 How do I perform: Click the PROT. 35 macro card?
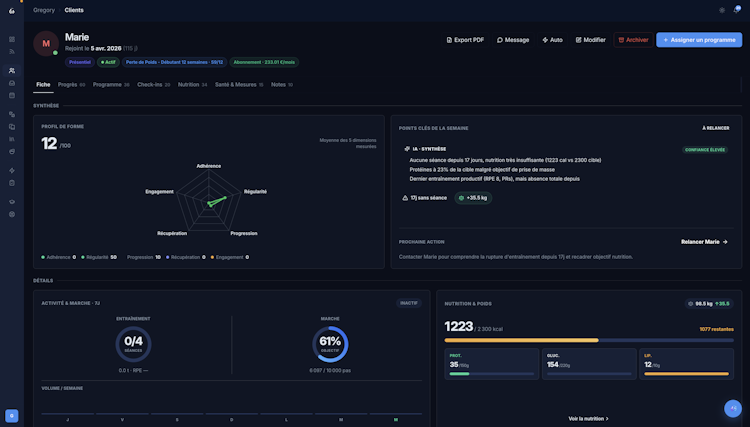492,364
